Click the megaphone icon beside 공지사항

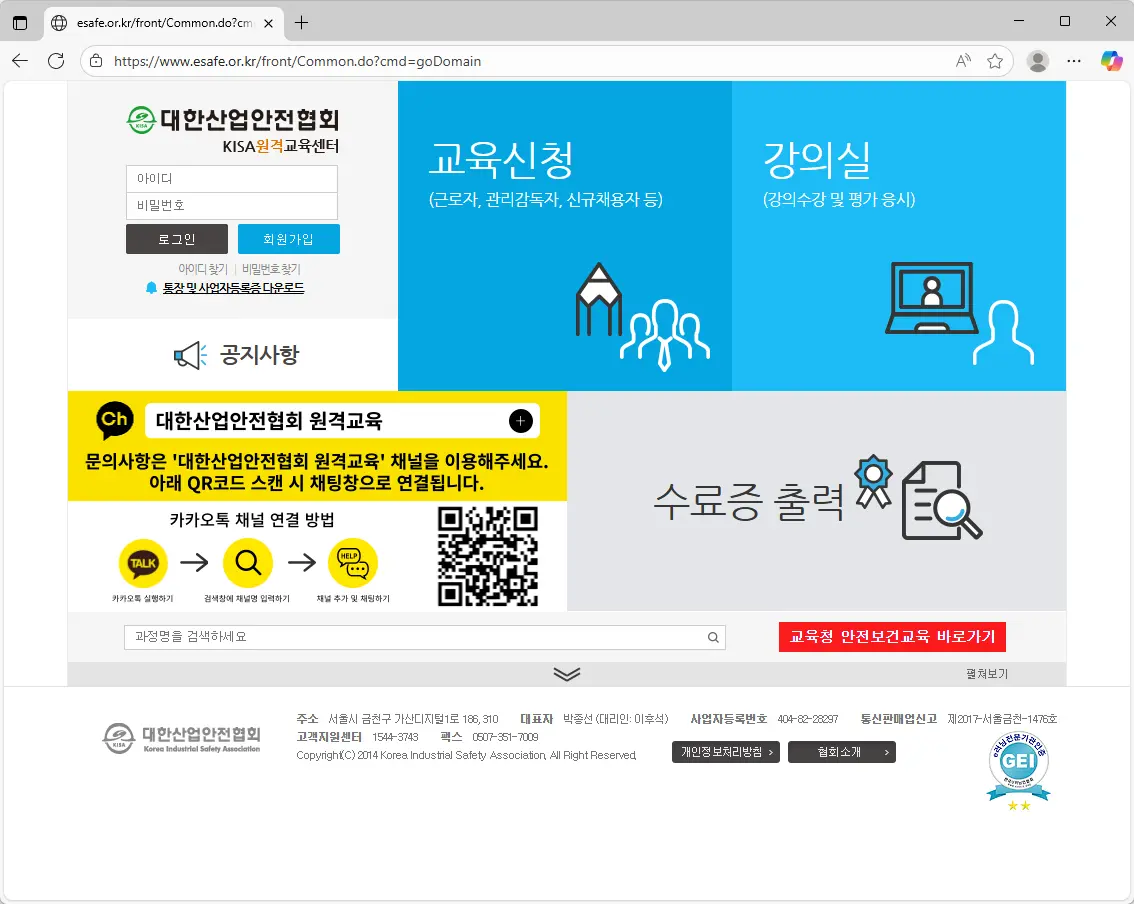(188, 355)
